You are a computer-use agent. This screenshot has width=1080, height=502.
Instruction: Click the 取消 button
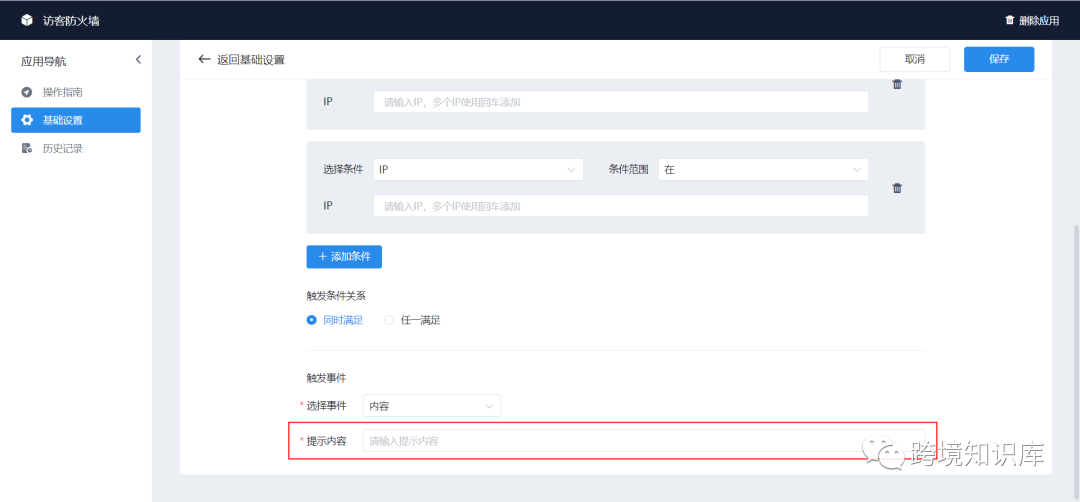(x=915, y=59)
